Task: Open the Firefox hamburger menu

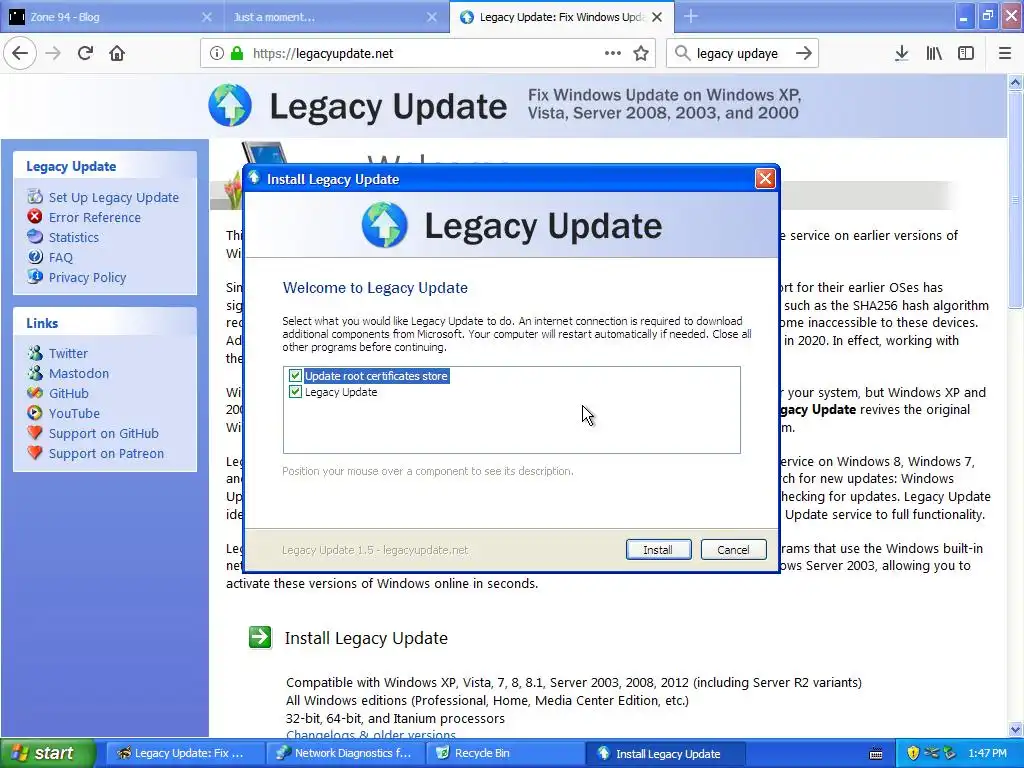Action: (1005, 54)
